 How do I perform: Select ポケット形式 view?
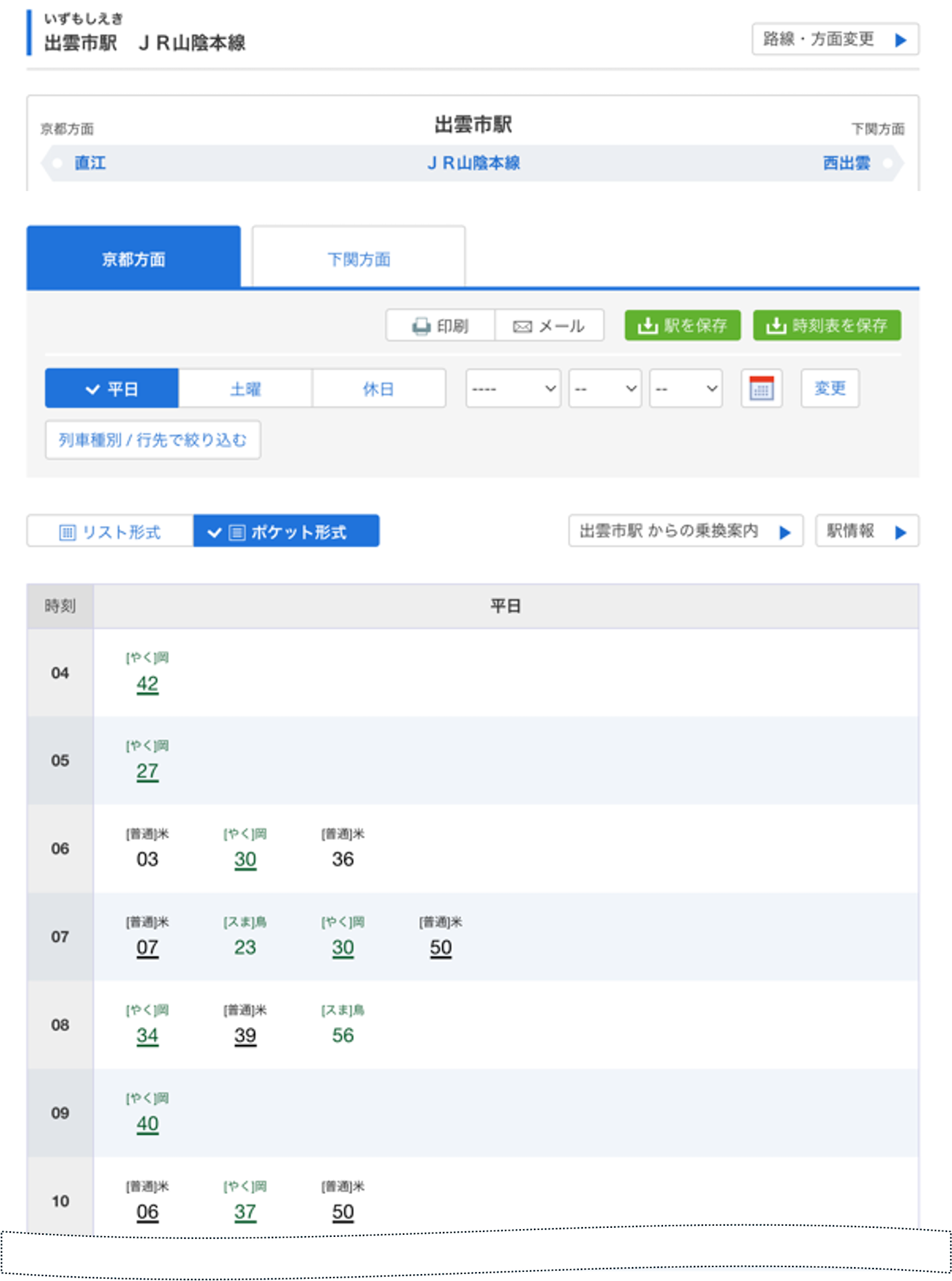[x=286, y=531]
